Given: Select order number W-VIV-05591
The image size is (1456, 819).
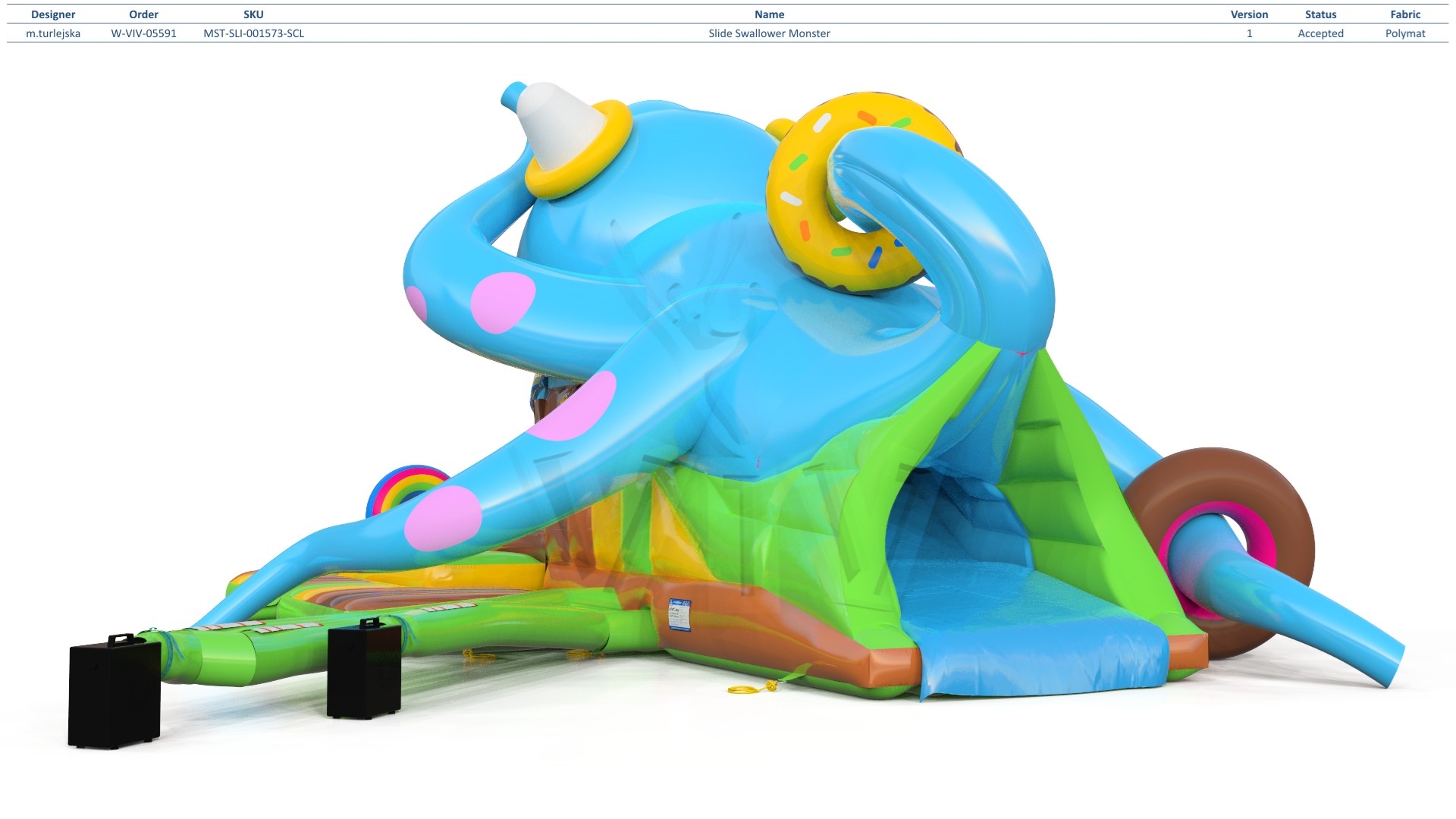Looking at the screenshot, I should [143, 33].
